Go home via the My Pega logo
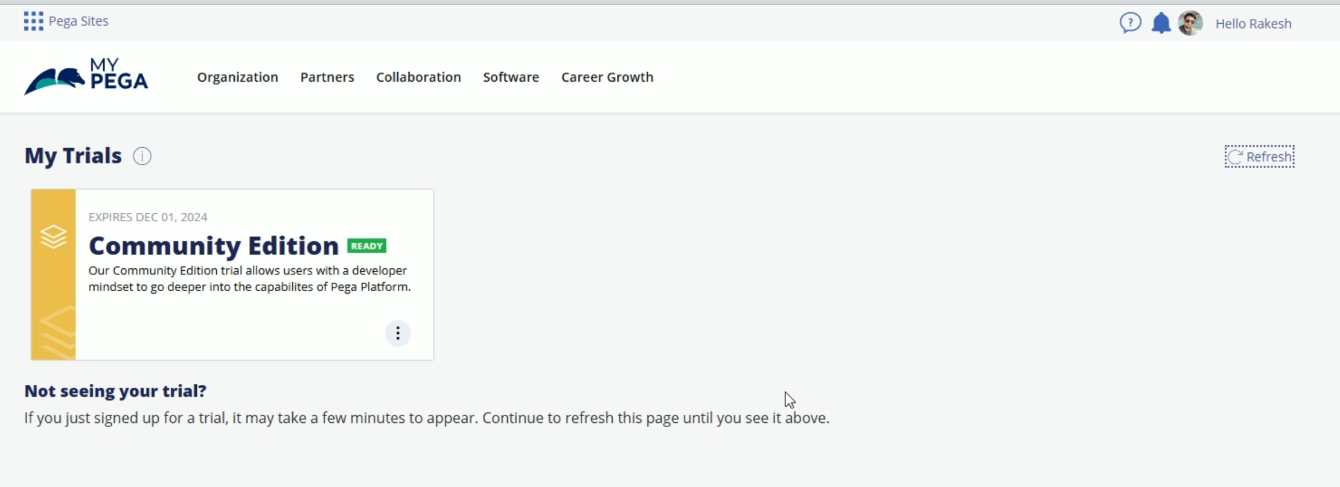 (86, 76)
